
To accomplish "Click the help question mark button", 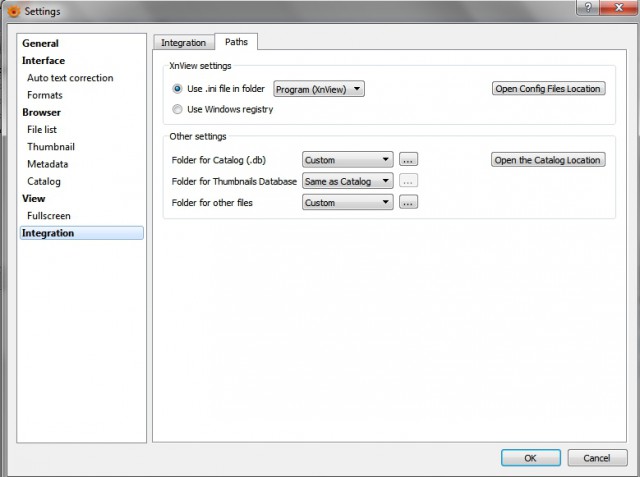I will pos(588,7).
